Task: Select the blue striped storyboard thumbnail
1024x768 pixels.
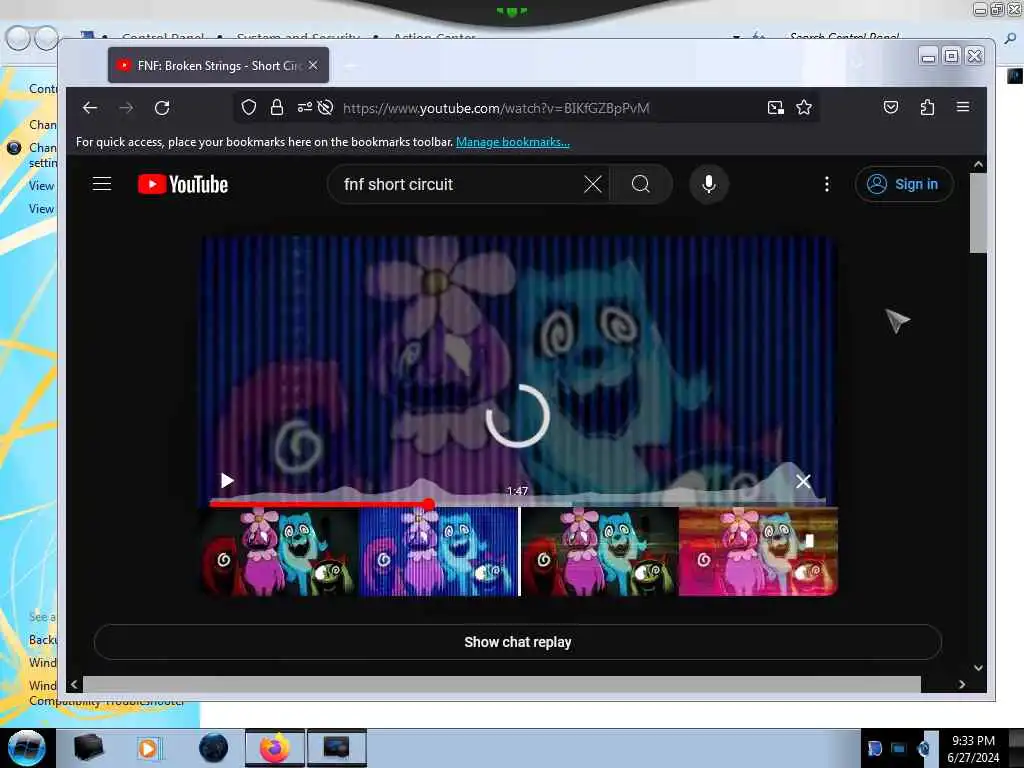Action: coord(439,552)
